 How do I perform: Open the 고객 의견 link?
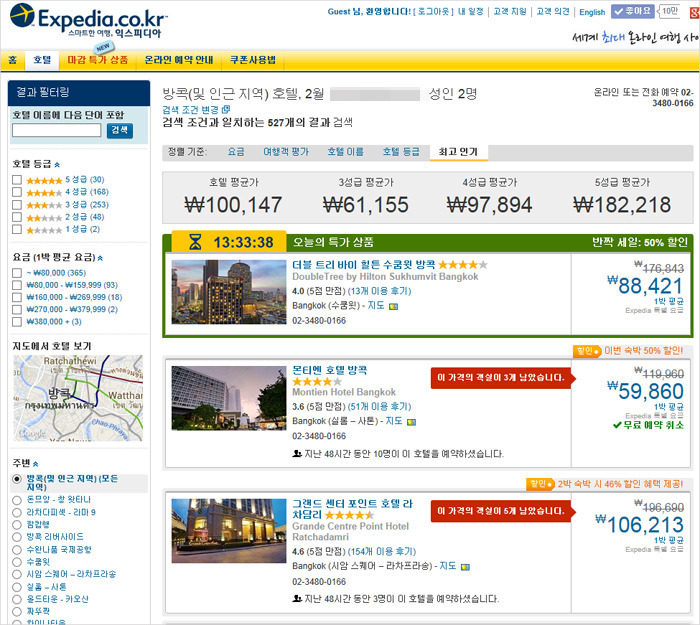point(553,12)
